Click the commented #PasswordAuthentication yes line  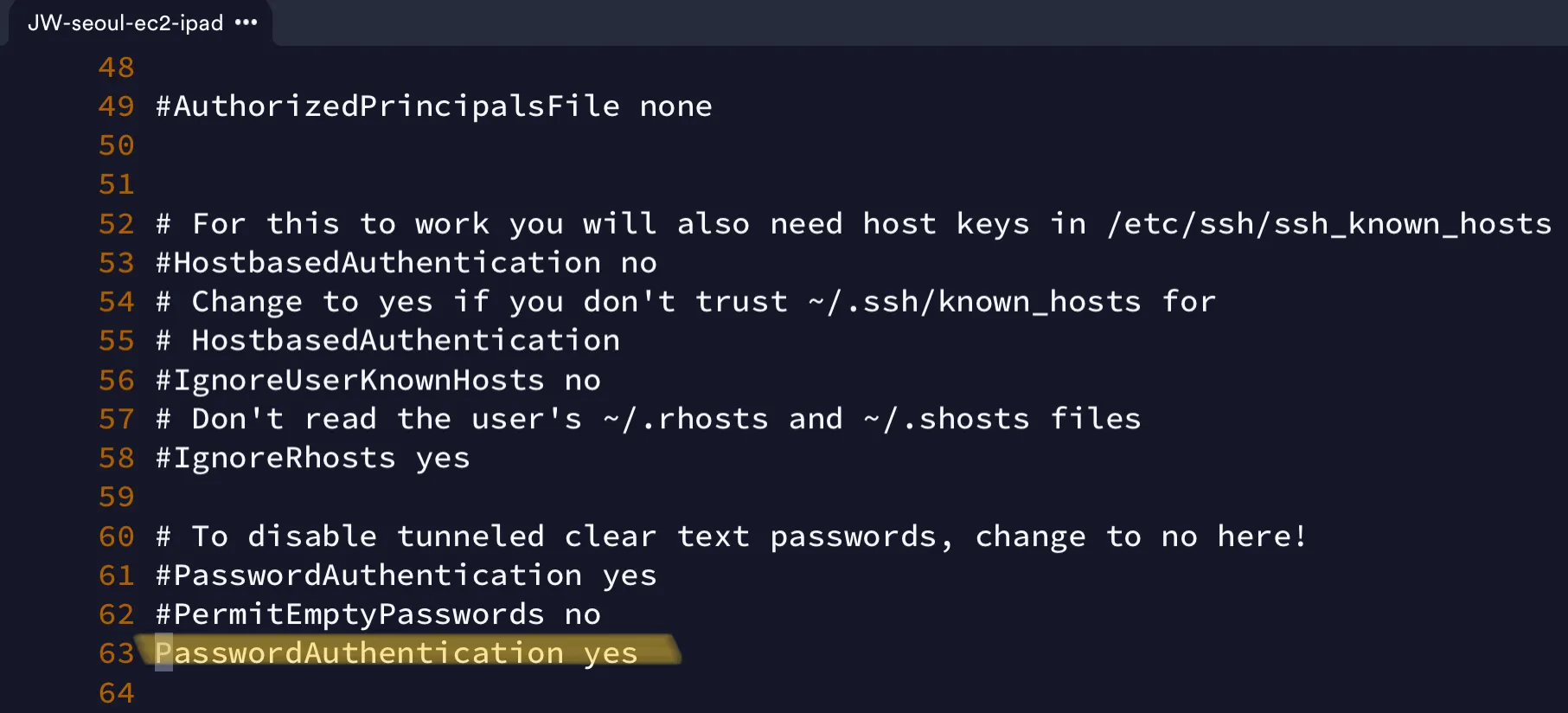click(x=406, y=575)
